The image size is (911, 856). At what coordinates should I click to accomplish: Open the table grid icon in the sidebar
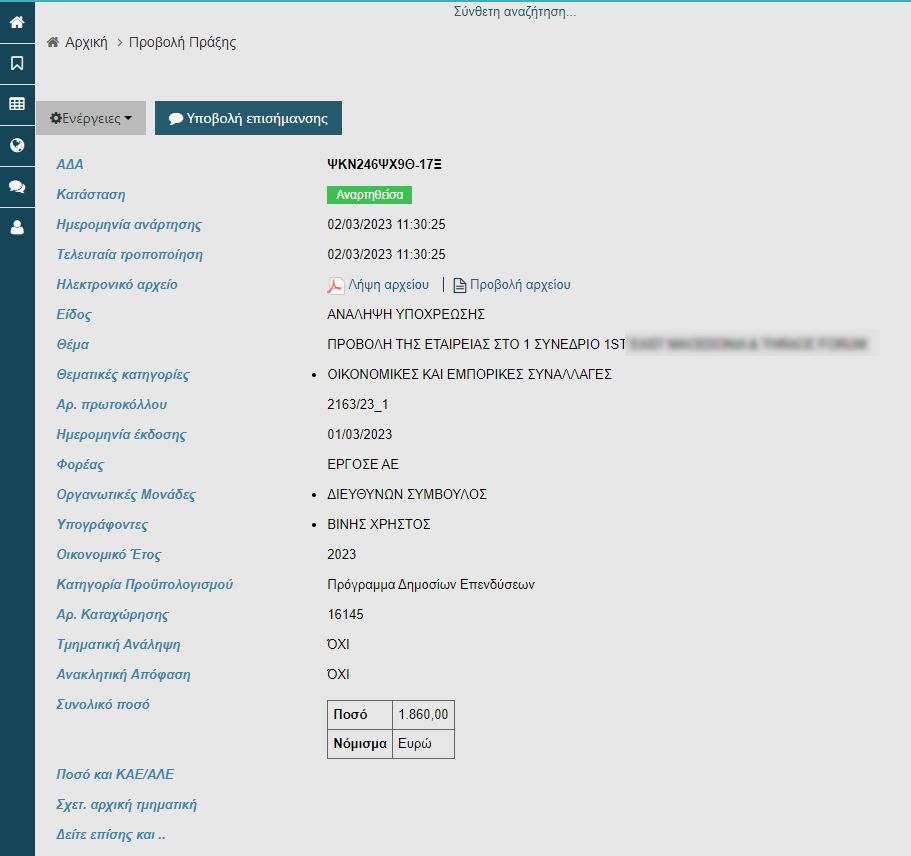(x=17, y=104)
